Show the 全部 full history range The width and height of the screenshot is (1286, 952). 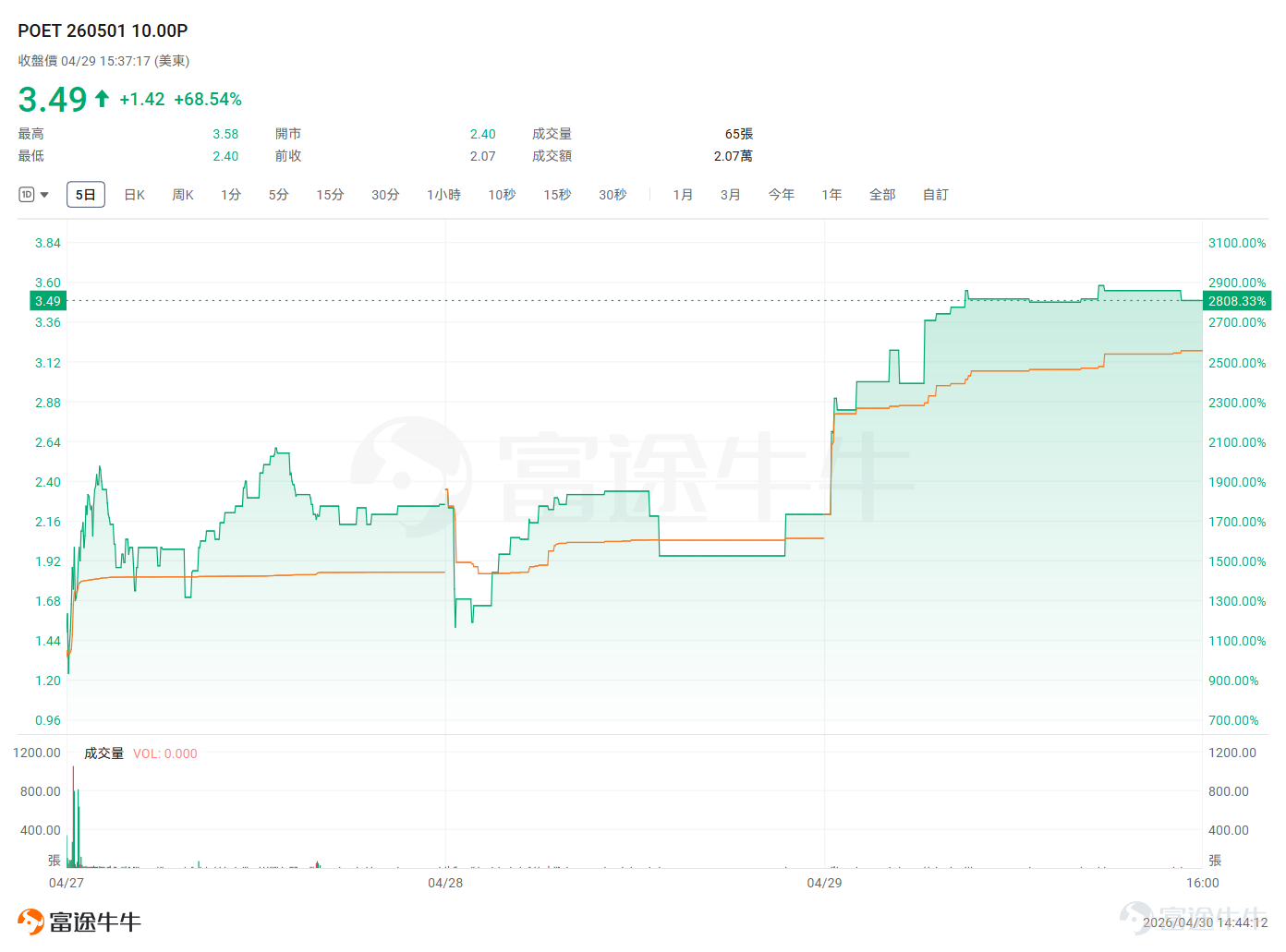(882, 195)
